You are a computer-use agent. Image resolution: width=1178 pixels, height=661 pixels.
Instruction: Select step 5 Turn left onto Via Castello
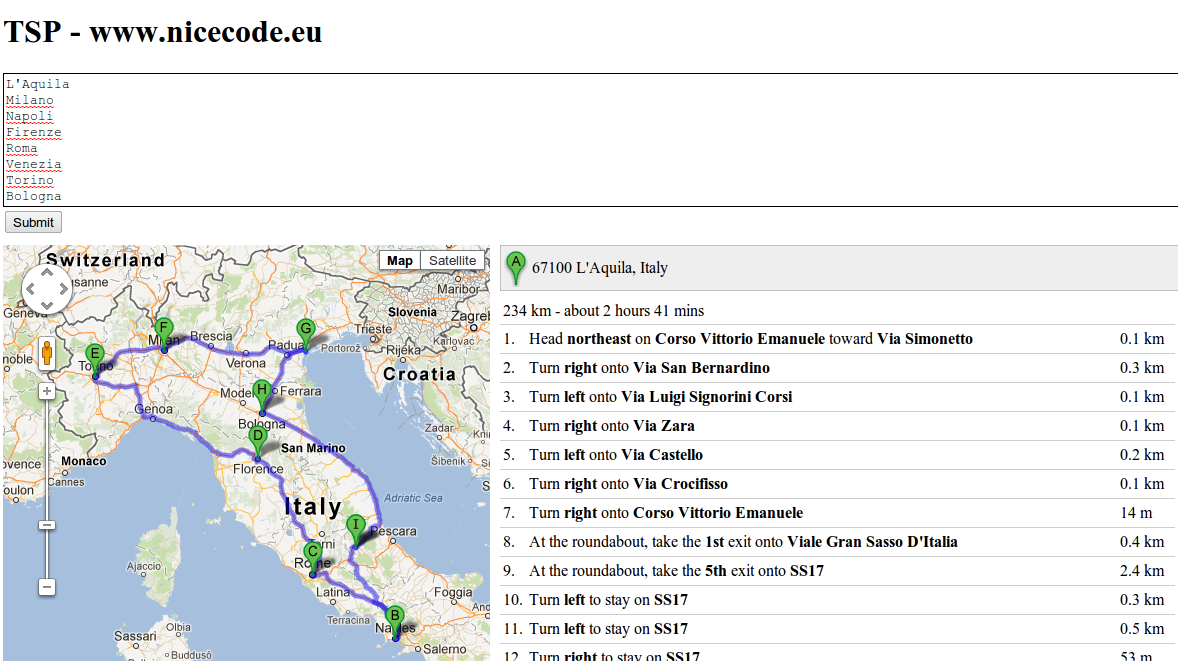click(x=839, y=455)
